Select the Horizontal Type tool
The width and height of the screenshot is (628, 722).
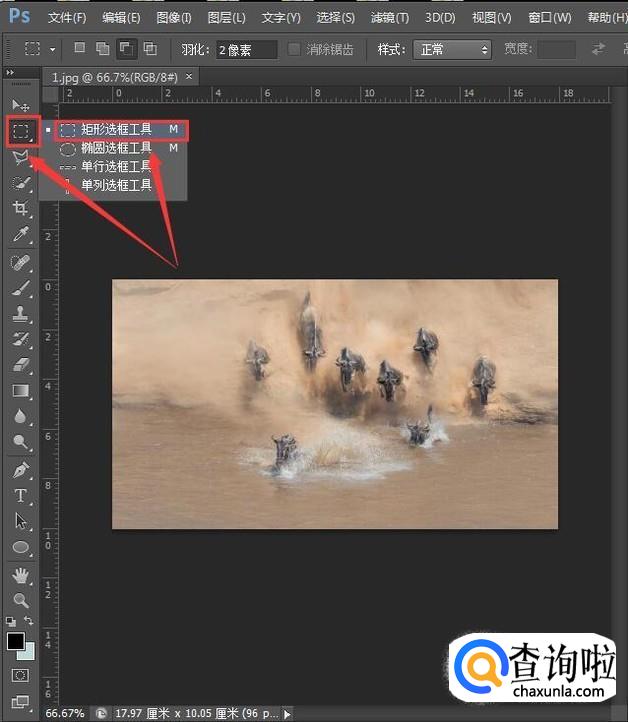(21, 496)
